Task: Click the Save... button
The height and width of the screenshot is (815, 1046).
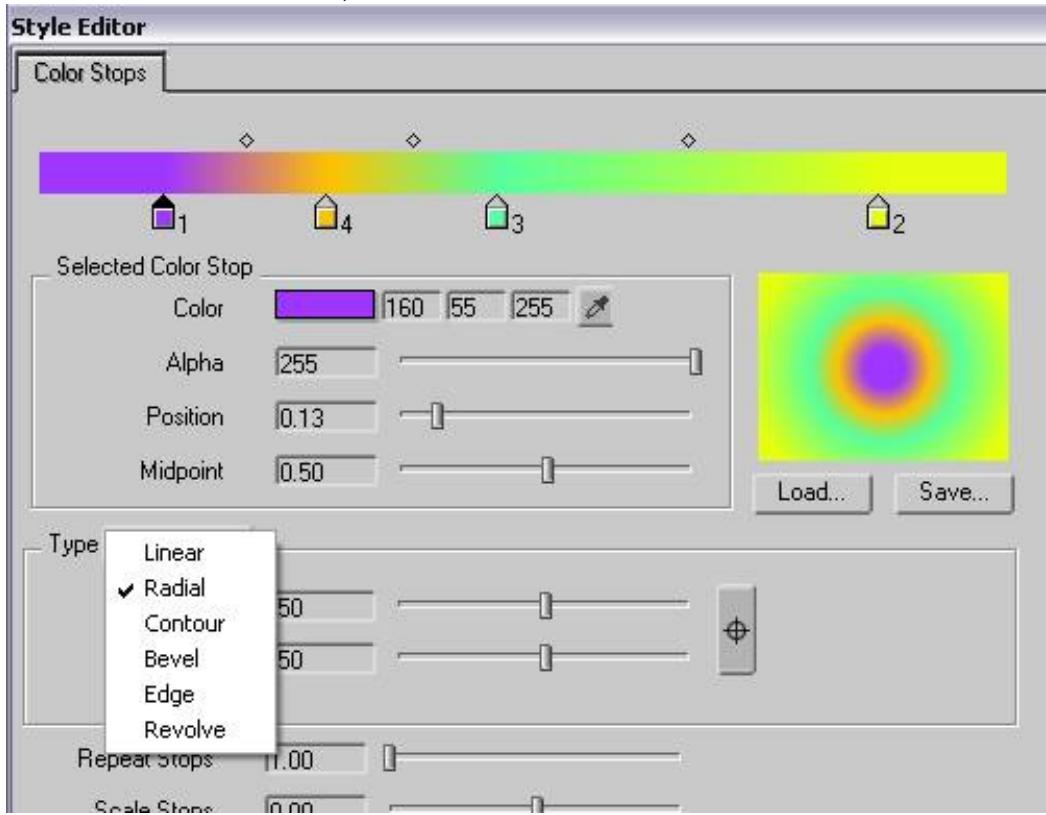Action: (953, 492)
